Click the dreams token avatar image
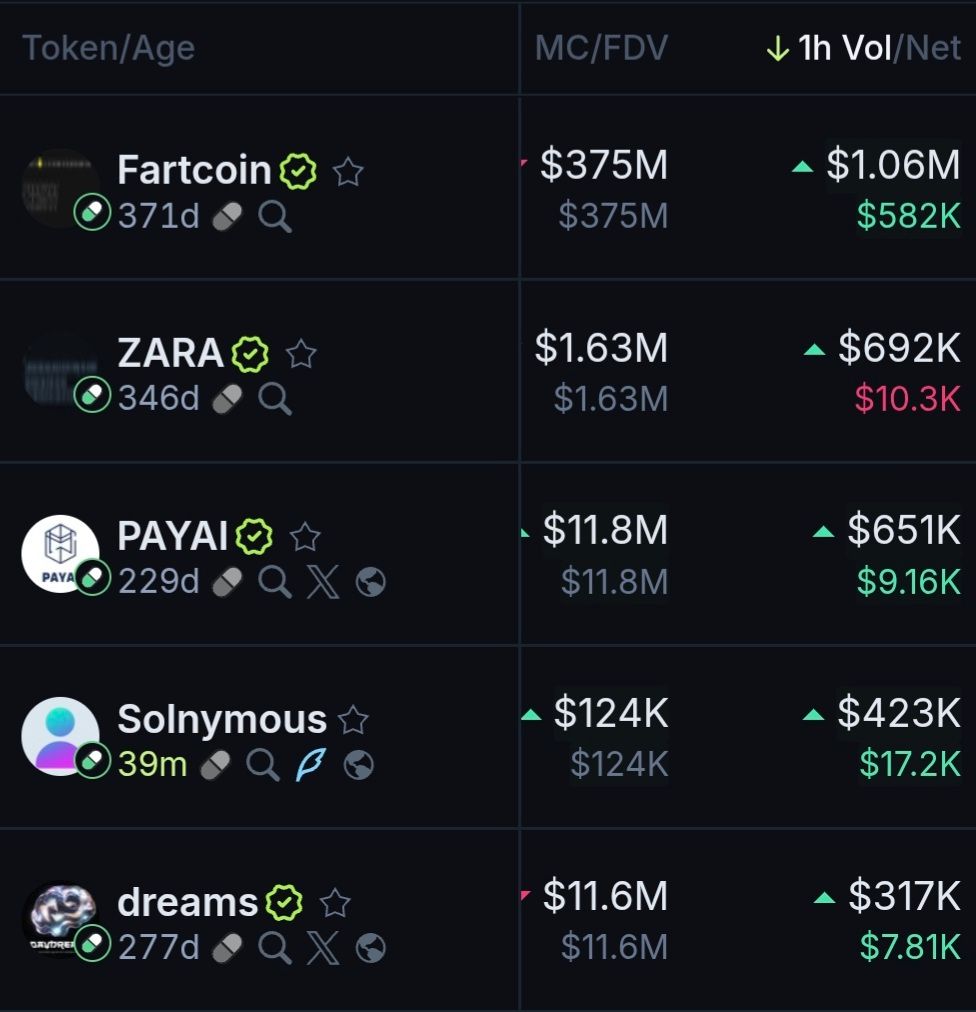 [60, 918]
